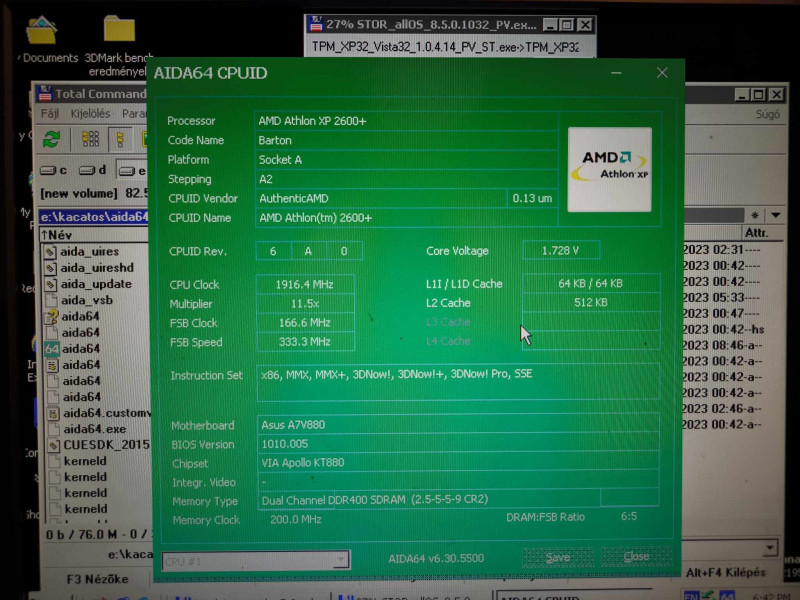This screenshot has width=800, height=600.
Task: Select the aida_uireshd file
Action: (x=89, y=268)
